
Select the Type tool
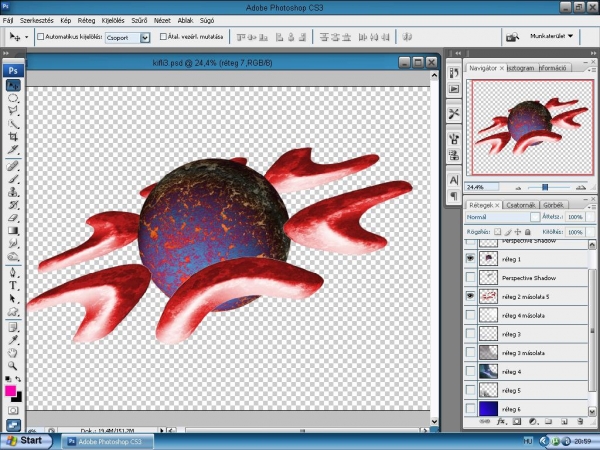(13, 285)
